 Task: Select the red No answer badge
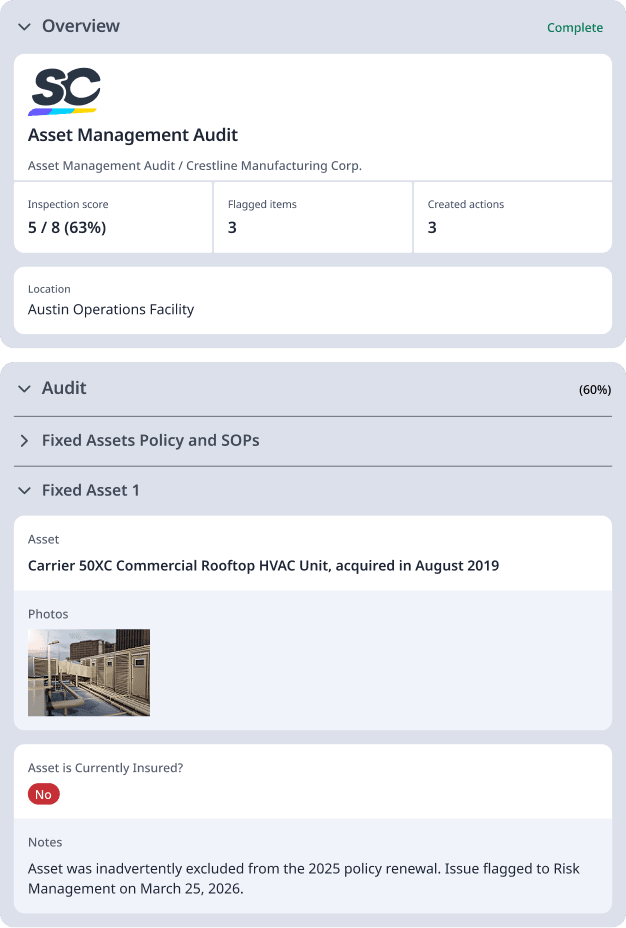click(x=43, y=793)
